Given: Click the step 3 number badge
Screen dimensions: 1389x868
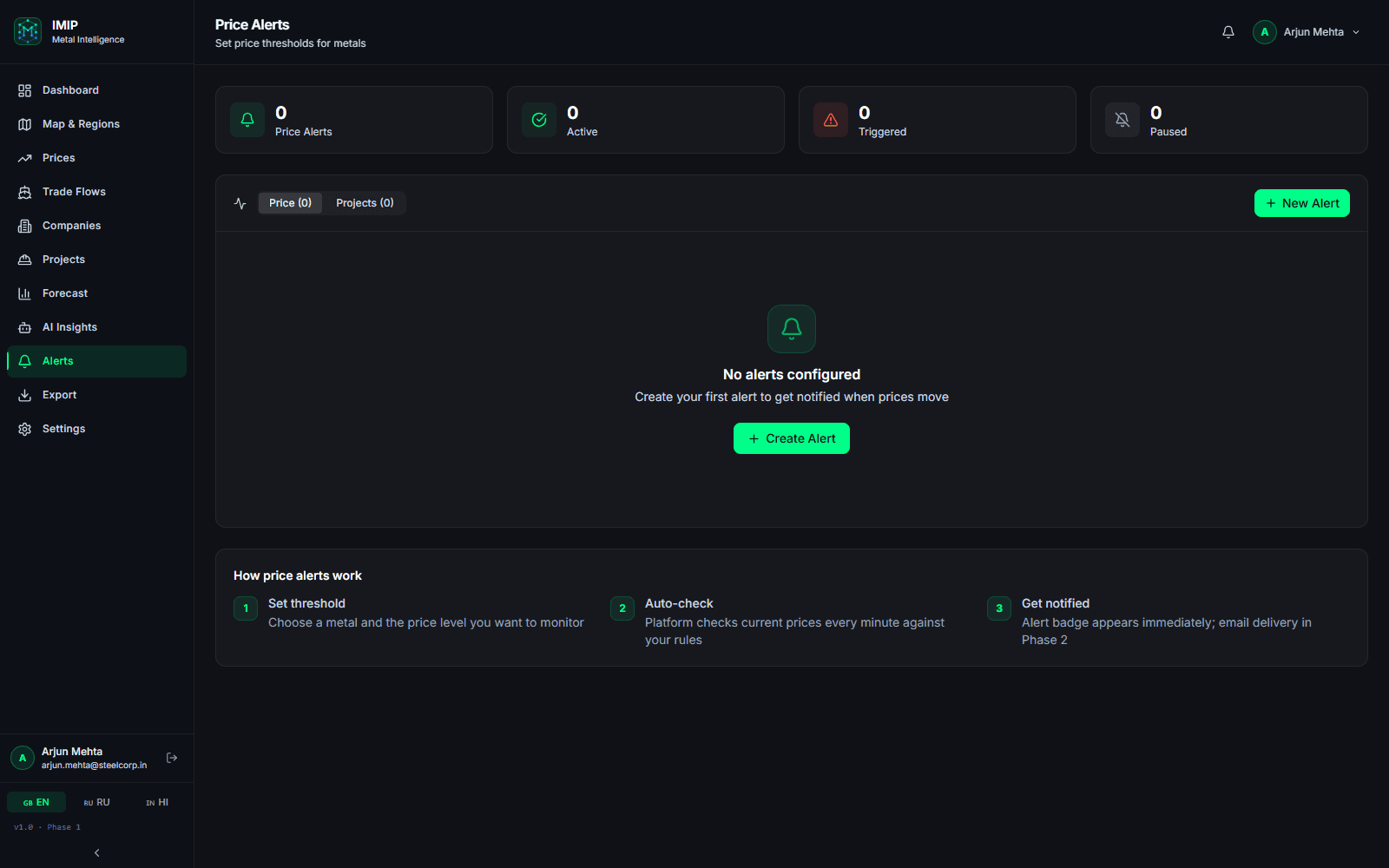Looking at the screenshot, I should click(999, 608).
